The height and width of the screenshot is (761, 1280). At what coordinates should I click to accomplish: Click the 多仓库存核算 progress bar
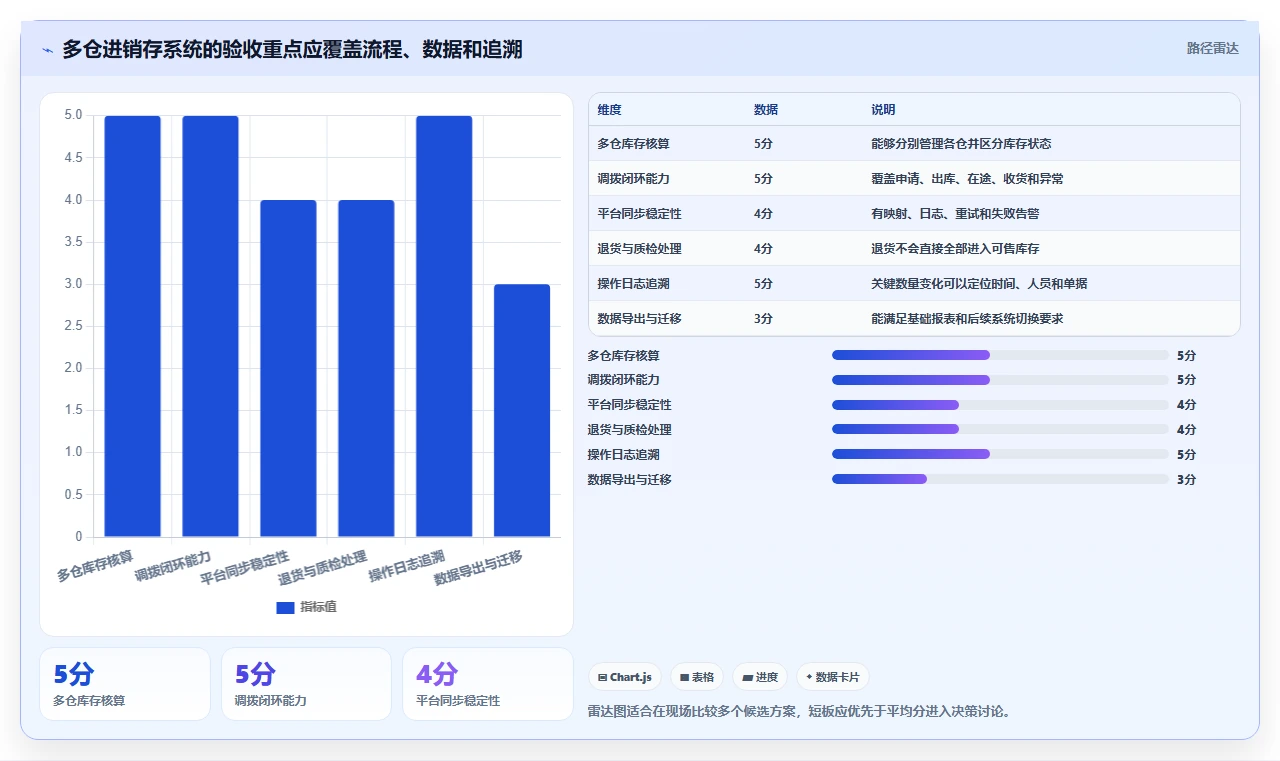[x=1000, y=355]
